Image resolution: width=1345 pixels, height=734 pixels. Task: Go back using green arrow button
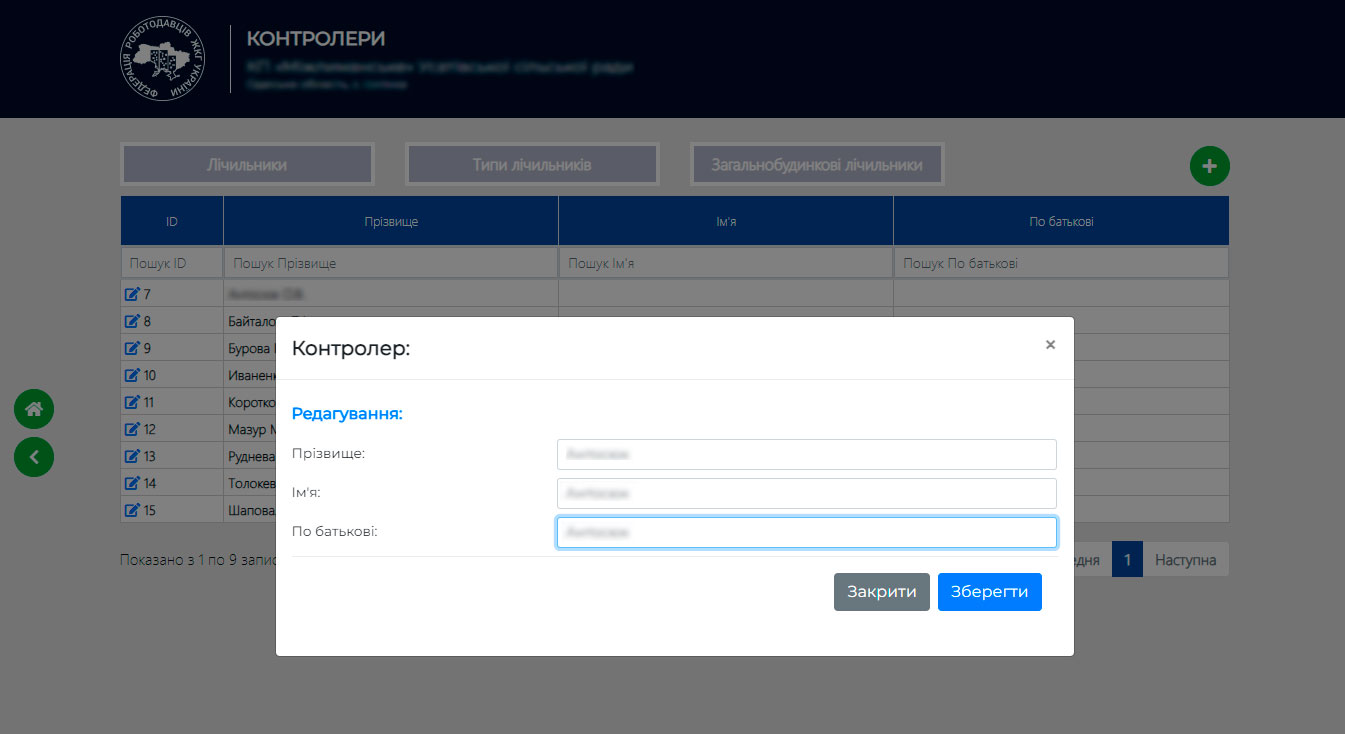[x=34, y=457]
